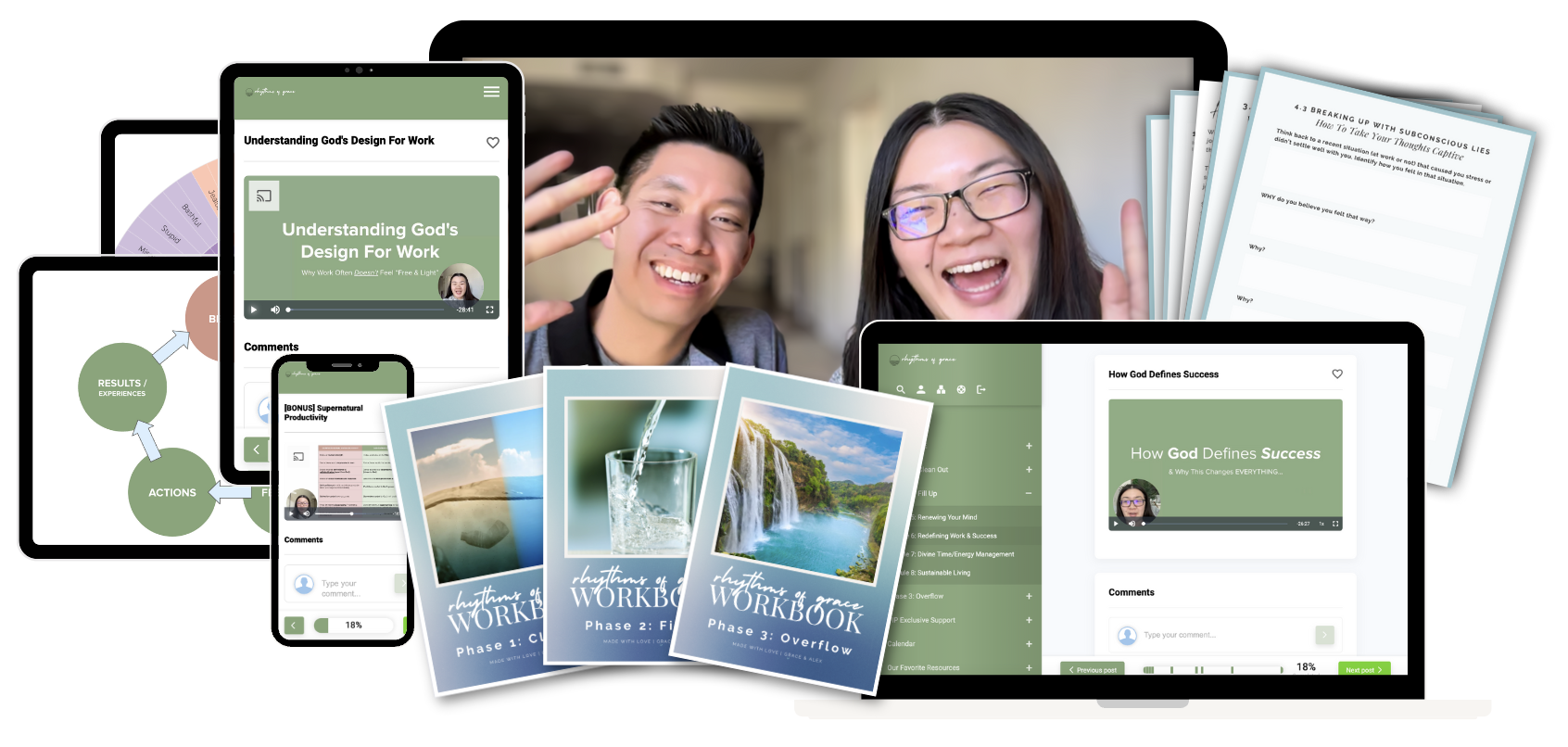Open the user profile icon in the laptop sidebar
1568x747 pixels.
click(x=920, y=390)
